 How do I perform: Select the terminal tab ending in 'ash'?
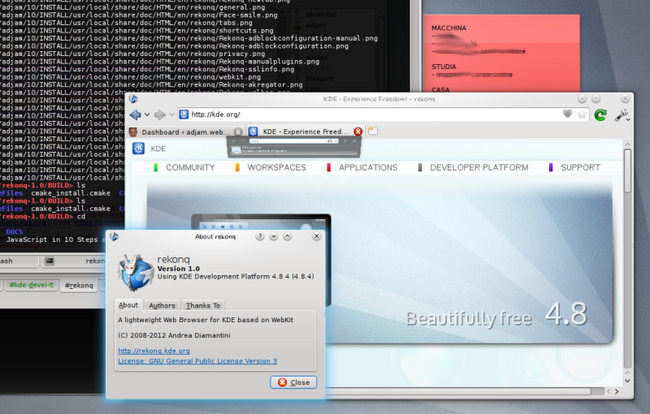(x=19, y=261)
